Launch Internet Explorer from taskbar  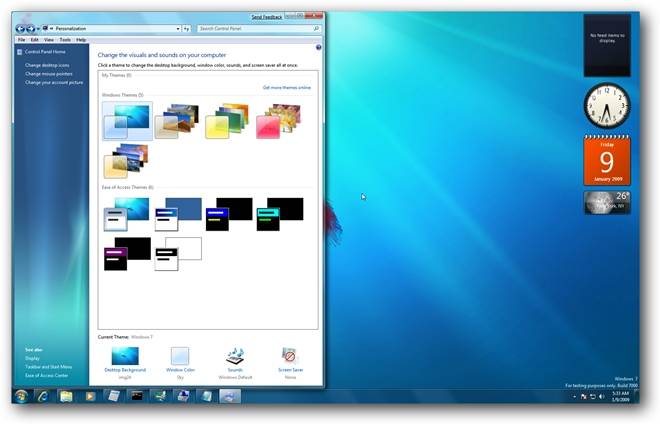(43, 396)
